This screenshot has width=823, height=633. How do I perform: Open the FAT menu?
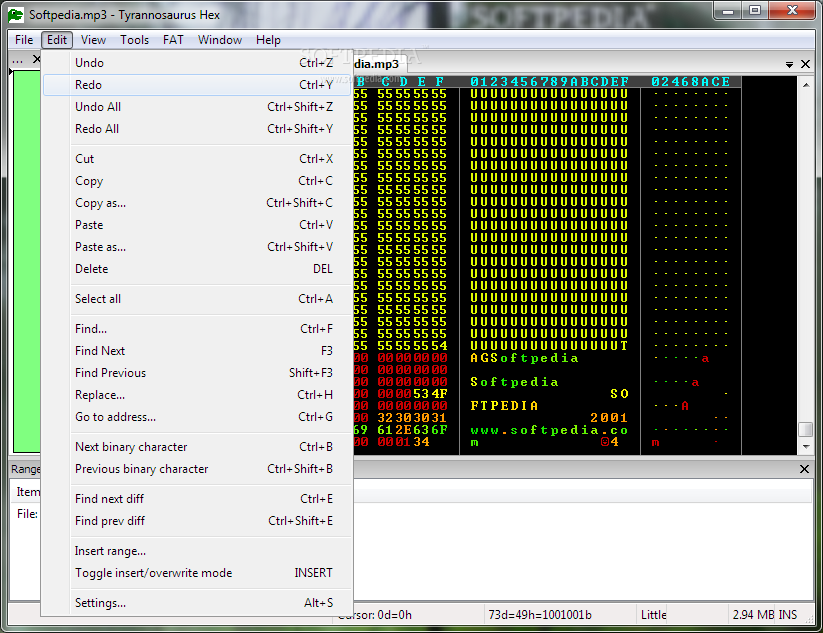pyautogui.click(x=173, y=40)
